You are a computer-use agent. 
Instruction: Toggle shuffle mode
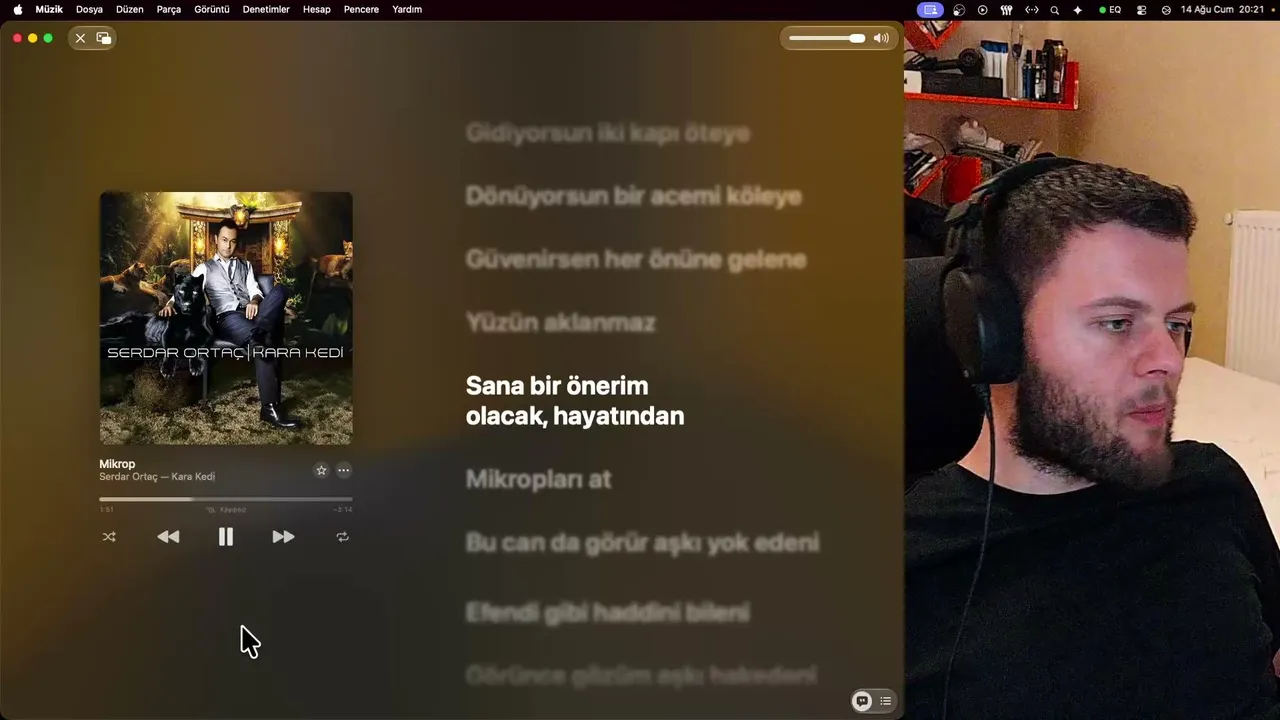(109, 537)
